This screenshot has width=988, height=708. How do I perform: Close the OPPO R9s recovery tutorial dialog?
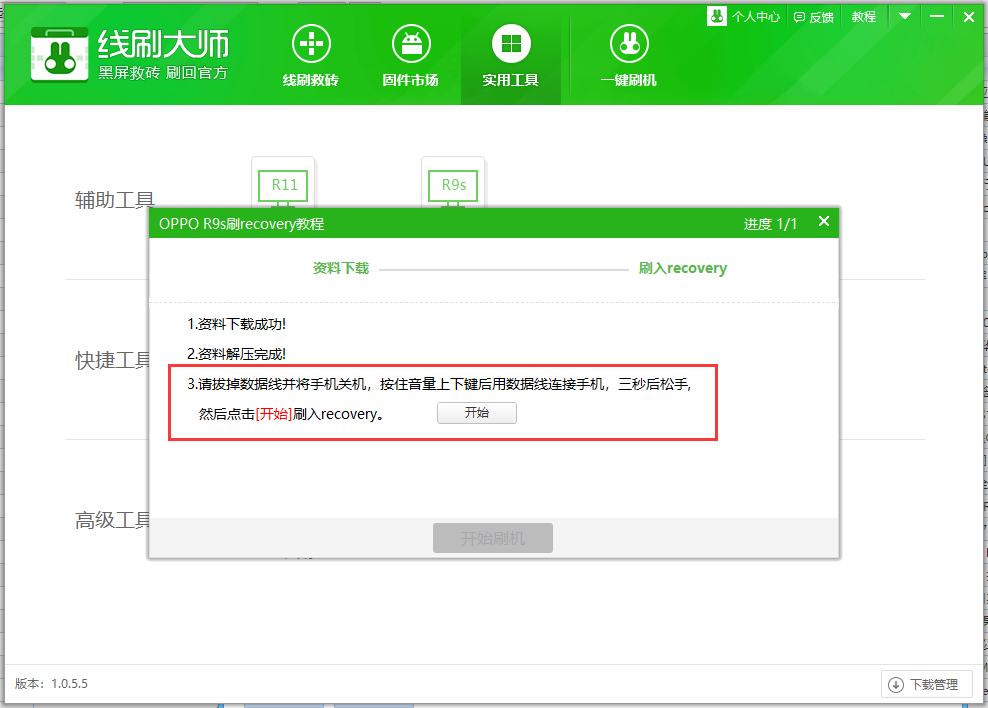click(x=824, y=221)
